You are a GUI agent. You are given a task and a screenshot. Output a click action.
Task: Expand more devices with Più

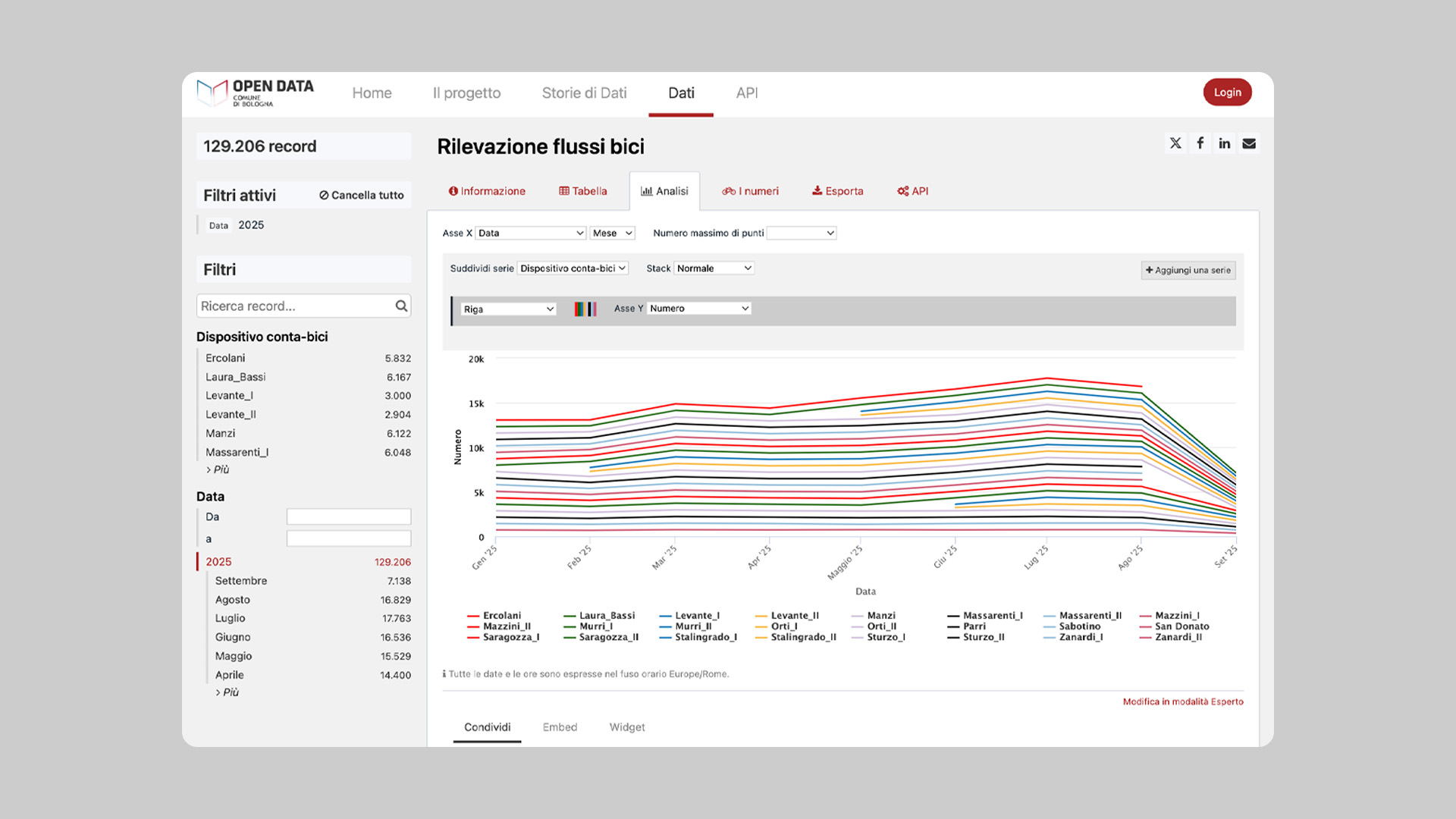pyautogui.click(x=218, y=469)
